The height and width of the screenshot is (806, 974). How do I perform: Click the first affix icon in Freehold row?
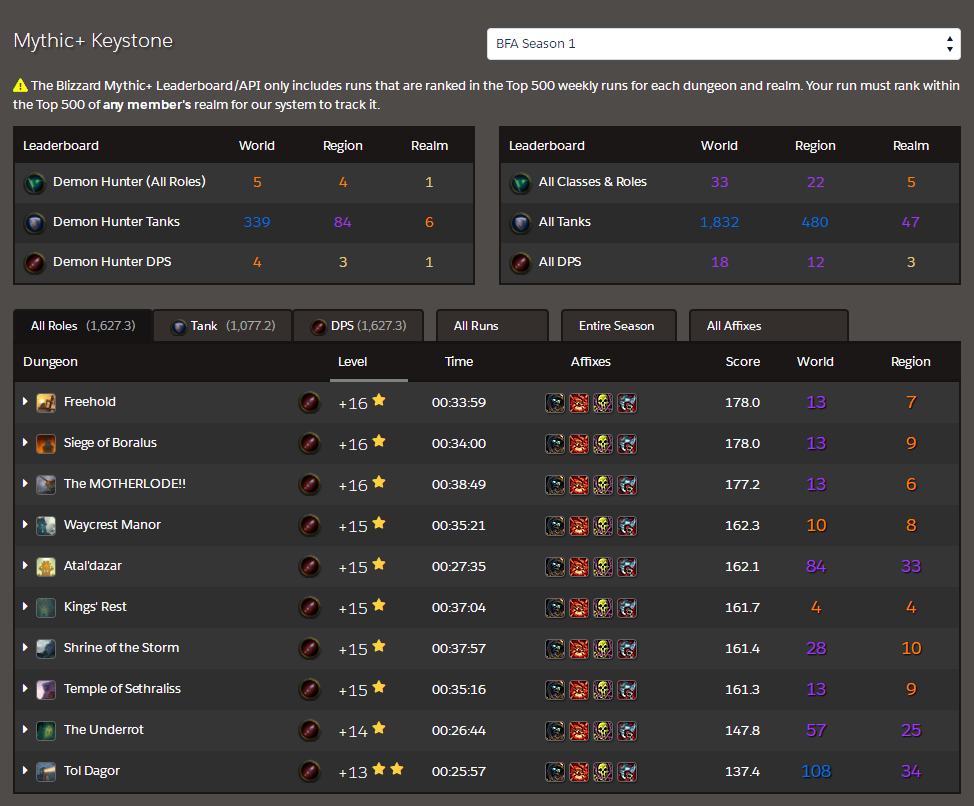(x=555, y=403)
